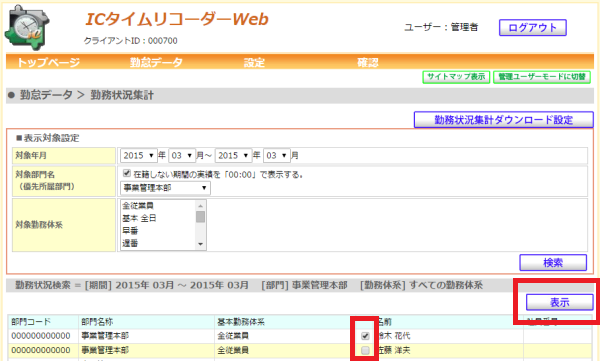The height and width of the screenshot is (361, 600).
Task: Click 全従業員 in the 佐藤 洋夫 row
Action: point(233,350)
